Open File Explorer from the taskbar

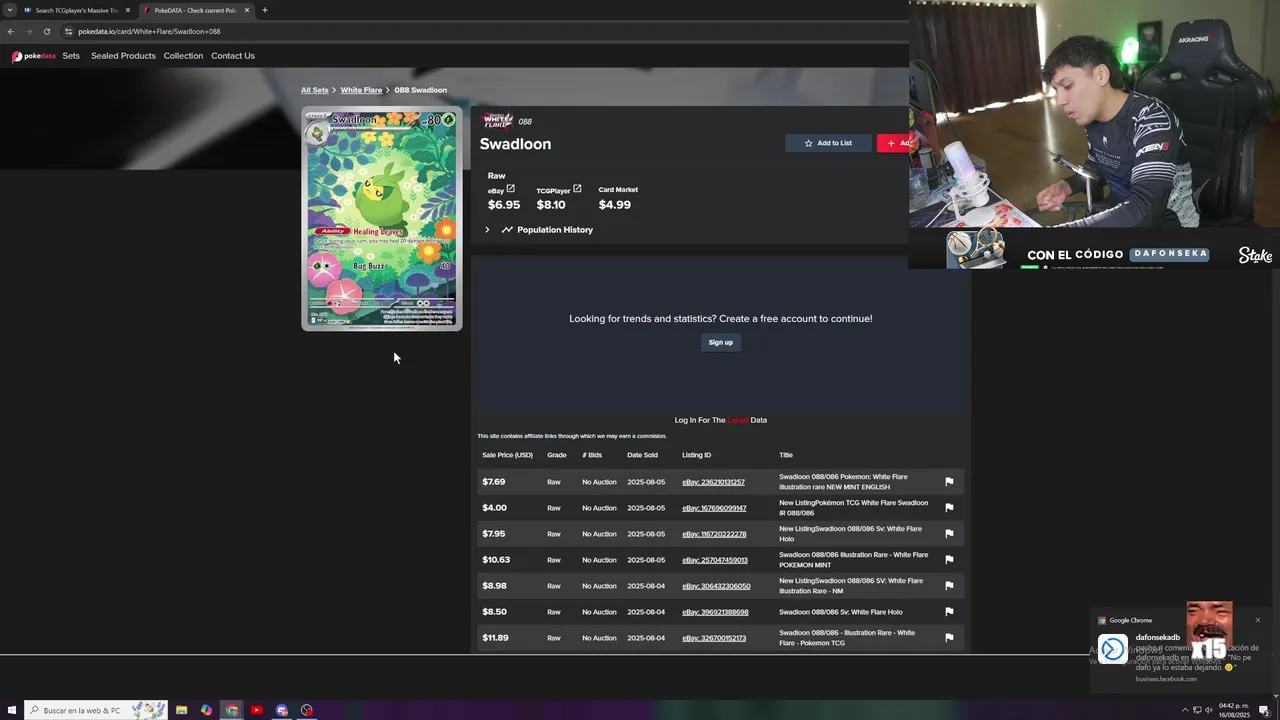(x=181, y=710)
